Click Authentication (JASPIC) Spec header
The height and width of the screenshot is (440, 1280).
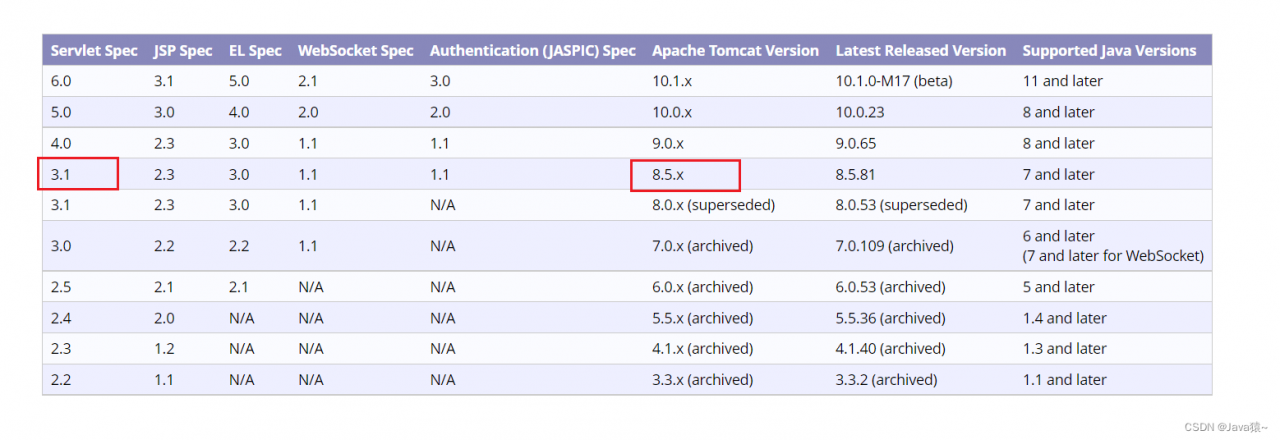pos(532,50)
